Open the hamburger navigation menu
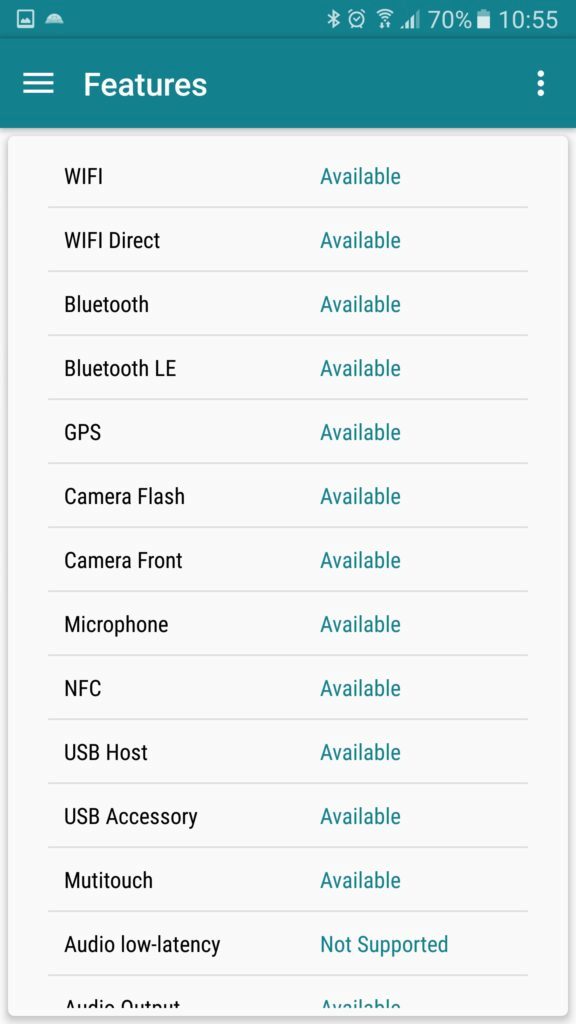Viewport: 576px width, 1024px height. (38, 84)
